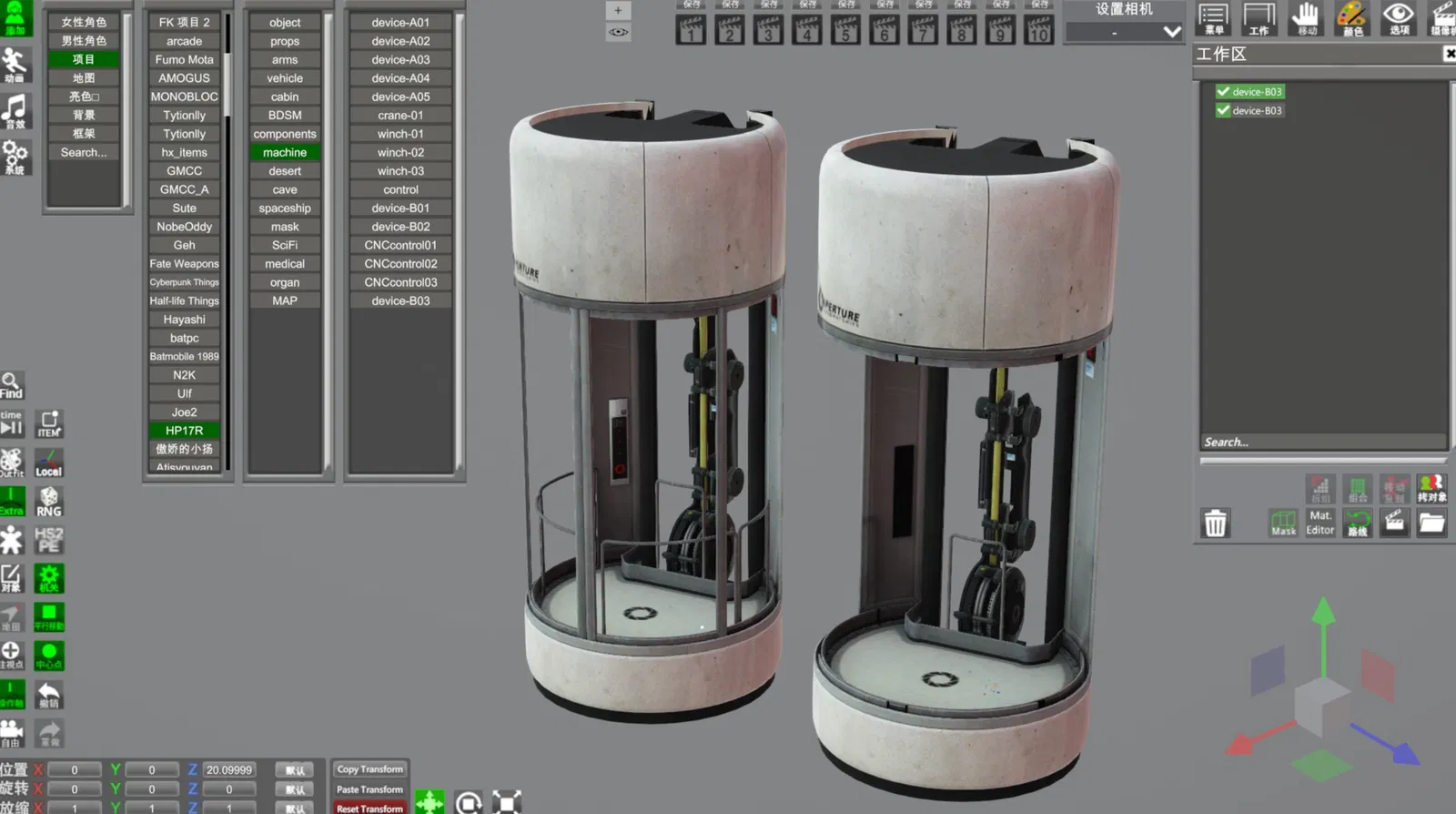This screenshot has width=1456, height=814.
Task: Open the folder icon in workspace panel
Action: [1431, 523]
